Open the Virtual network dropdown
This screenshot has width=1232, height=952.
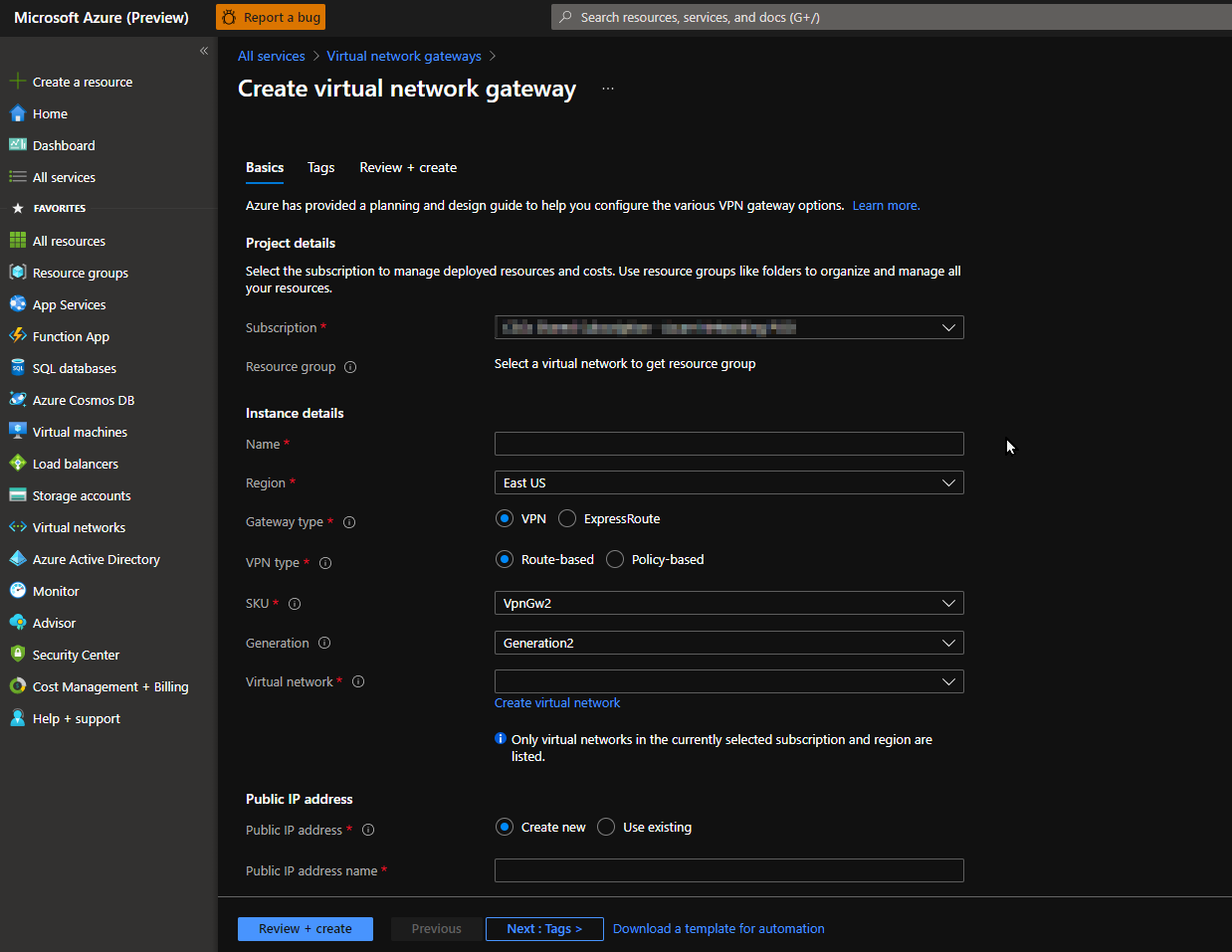(x=729, y=681)
